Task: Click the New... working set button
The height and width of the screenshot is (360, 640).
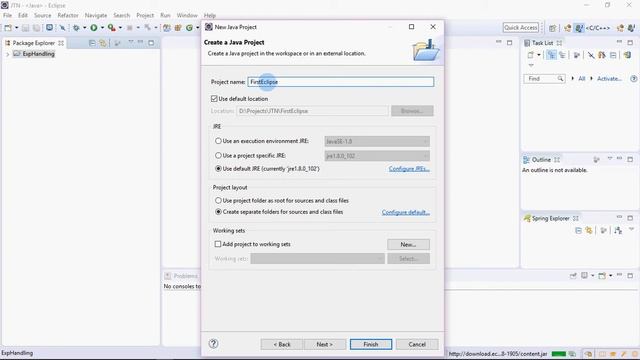Action: [408, 244]
